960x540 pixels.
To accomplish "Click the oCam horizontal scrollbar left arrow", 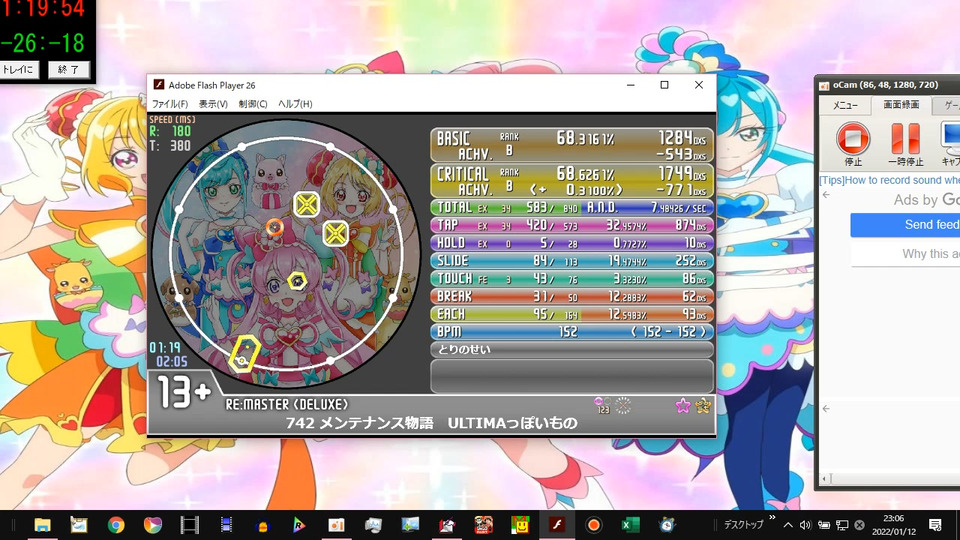I will 825,478.
